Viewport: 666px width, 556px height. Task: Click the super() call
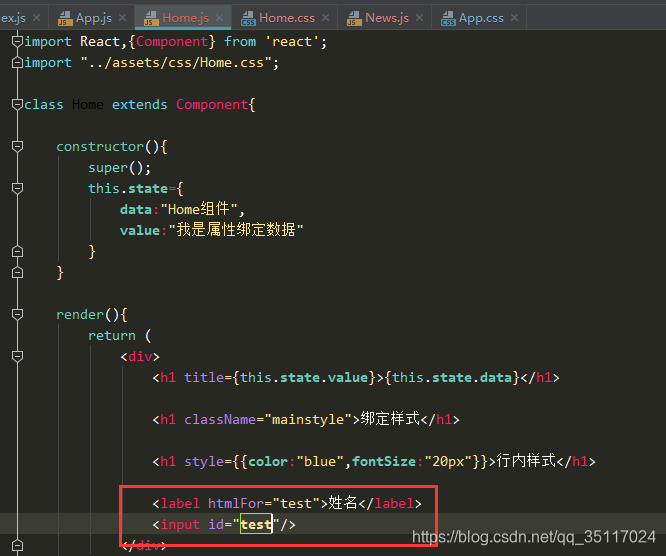click(x=119, y=168)
